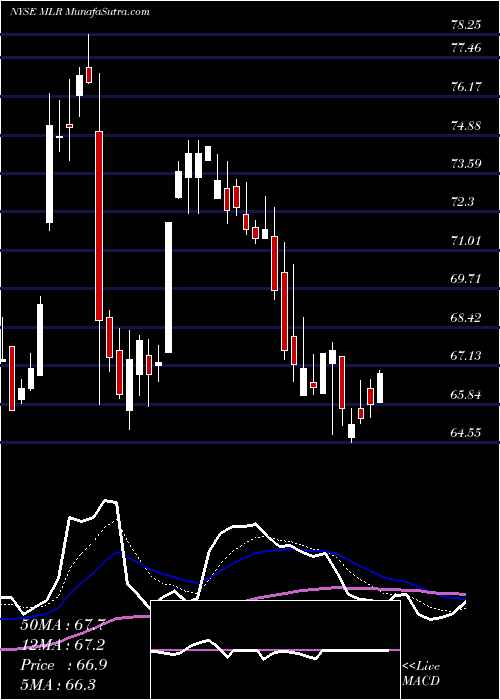Click the 77.46 price axis label
500x700 pixels.
[x=466, y=47]
